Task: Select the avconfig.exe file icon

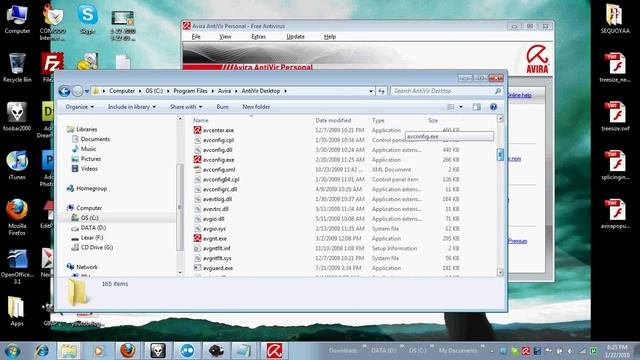Action: (x=198, y=160)
